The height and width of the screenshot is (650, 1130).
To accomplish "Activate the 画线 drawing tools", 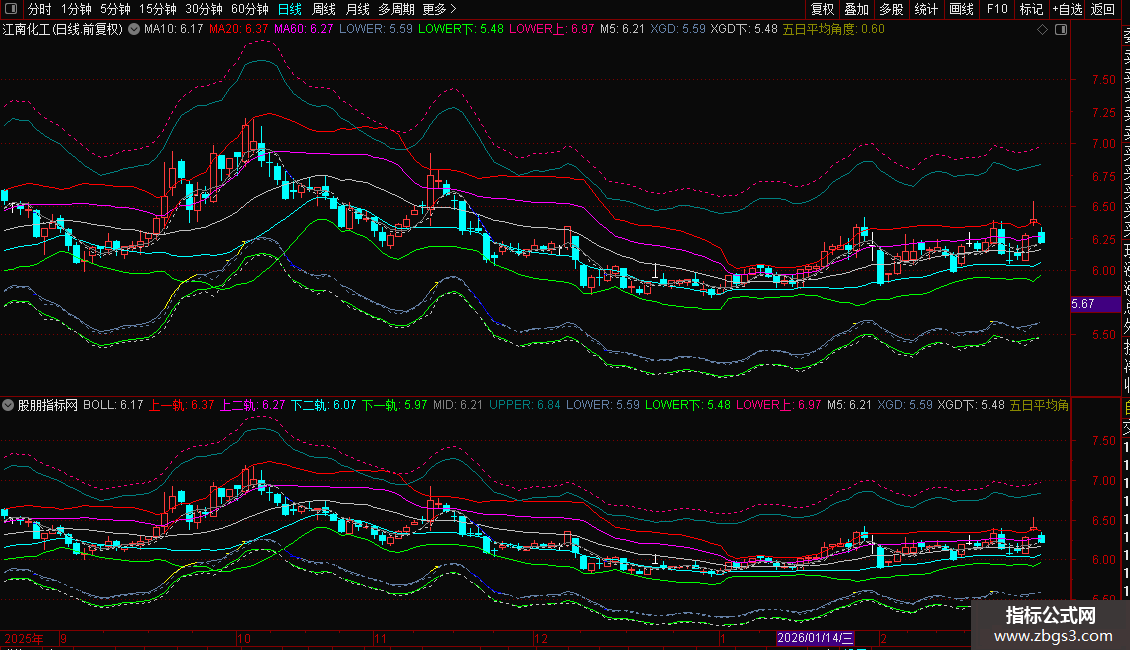I will (x=961, y=9).
